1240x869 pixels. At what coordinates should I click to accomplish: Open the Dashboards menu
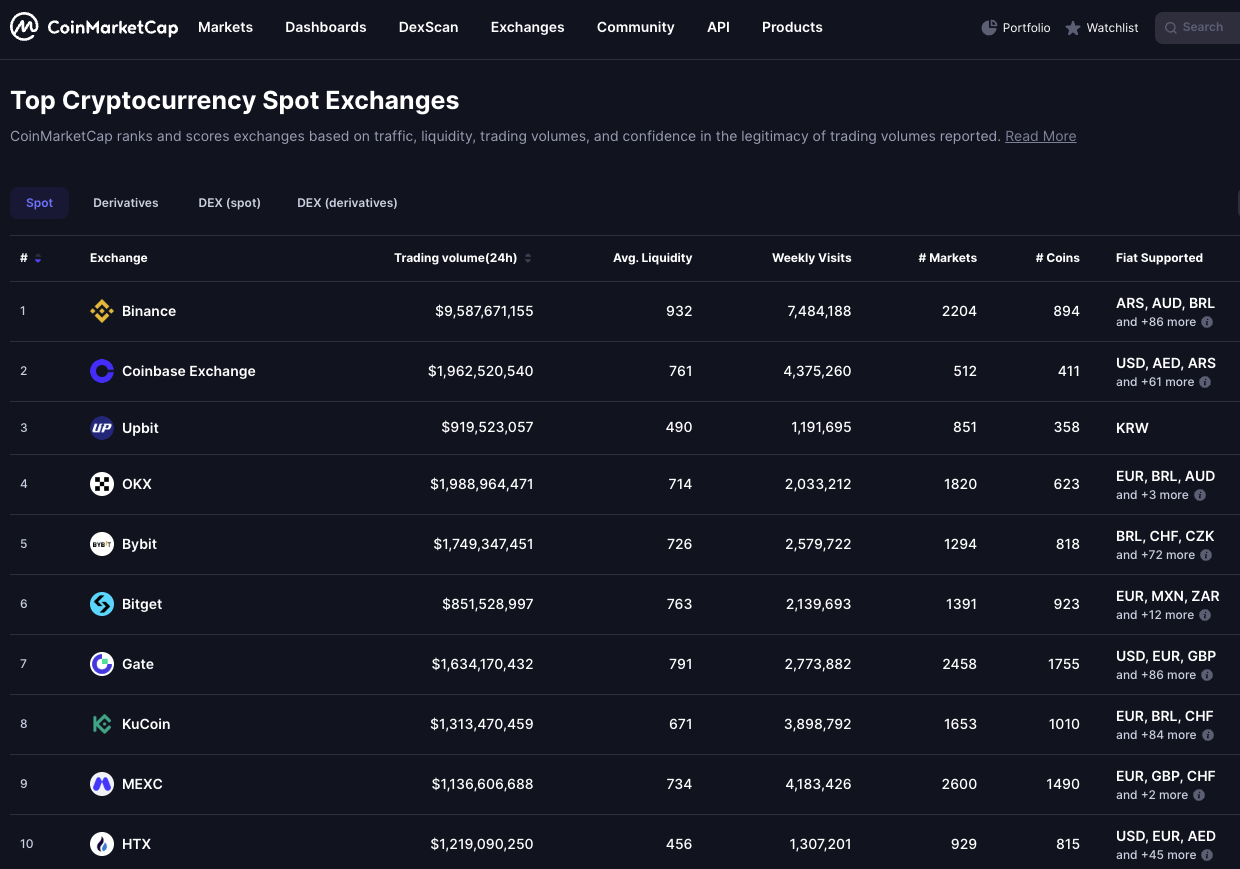tap(326, 27)
